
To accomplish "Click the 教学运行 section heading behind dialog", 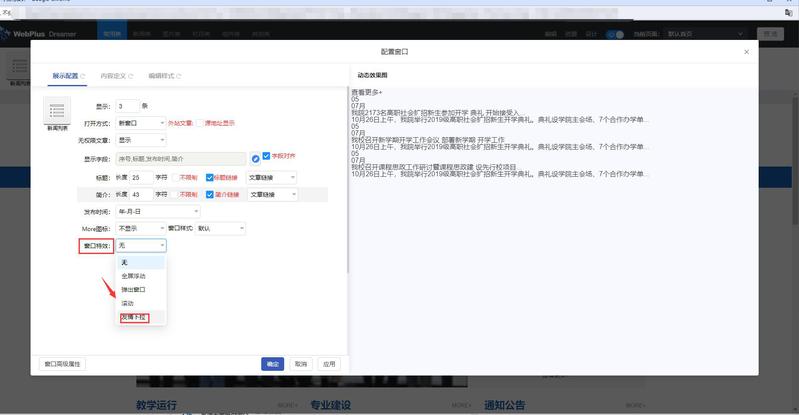I will point(156,405).
